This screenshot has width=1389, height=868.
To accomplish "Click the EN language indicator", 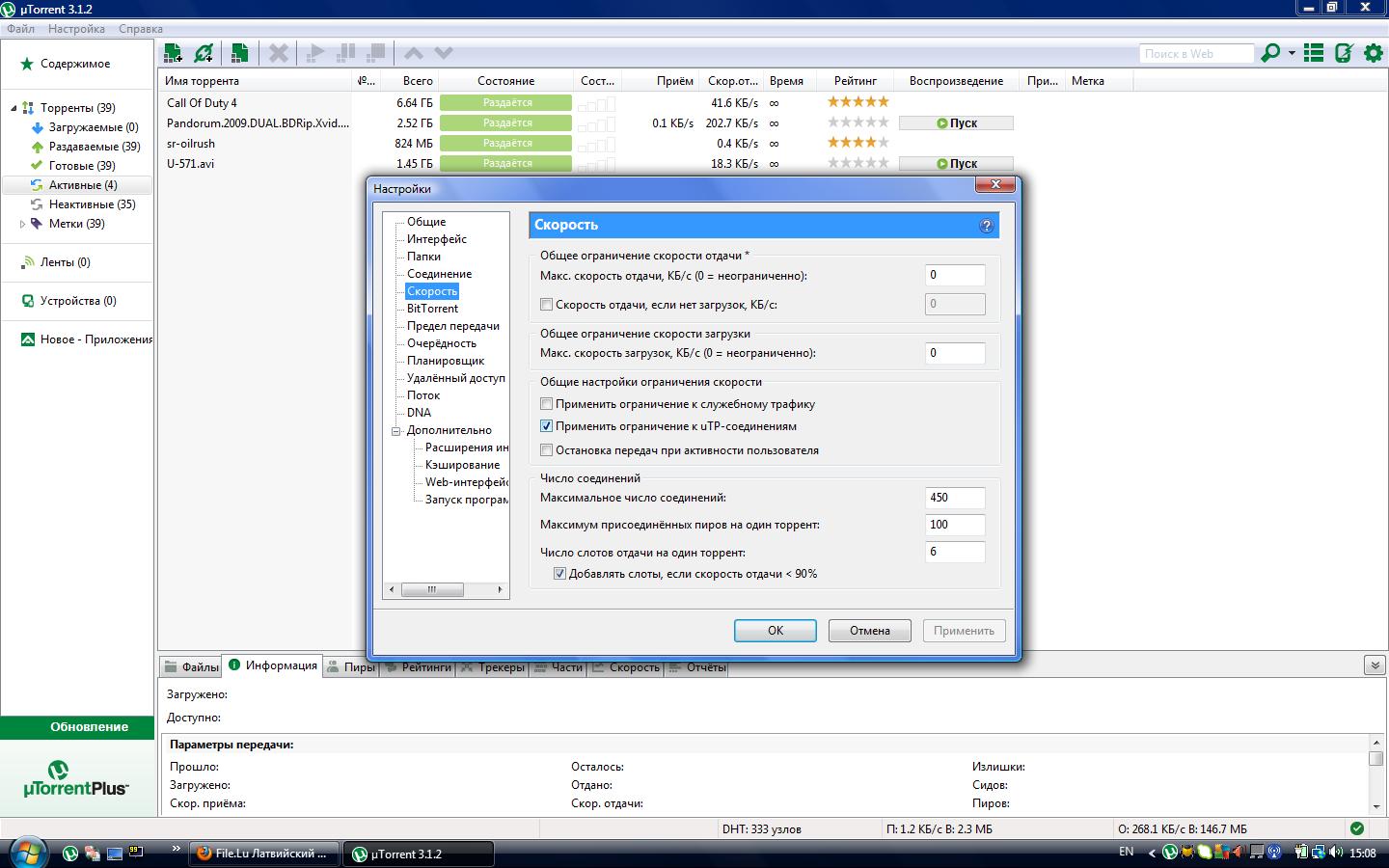I will click(x=1127, y=852).
